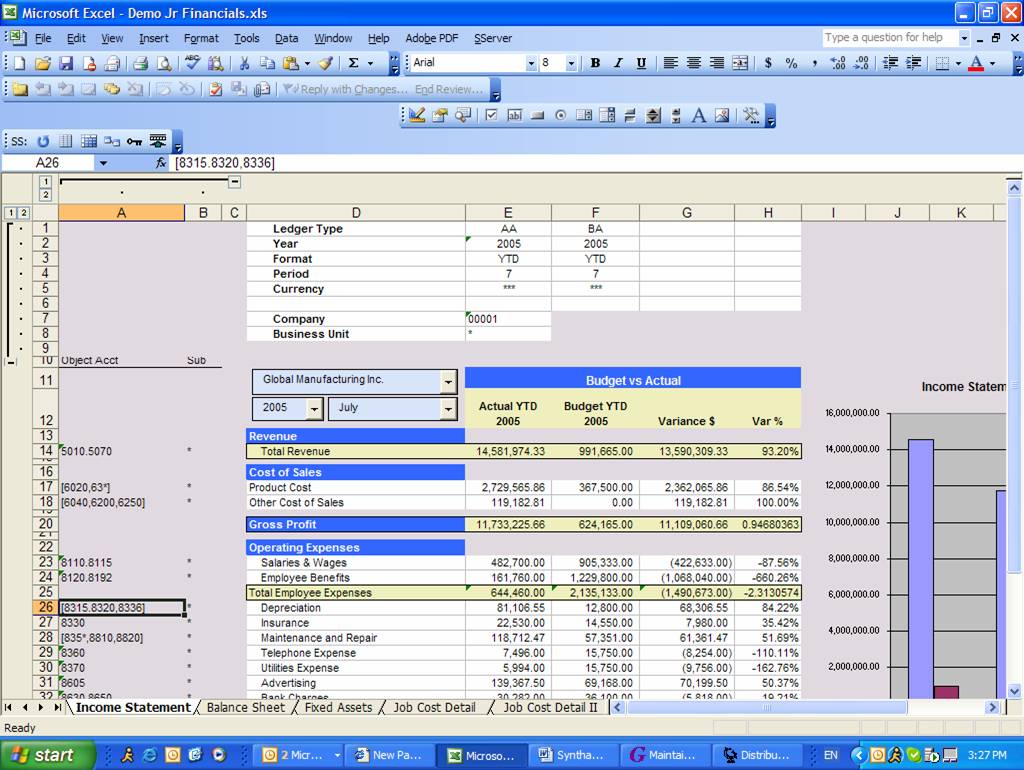Image resolution: width=1024 pixels, height=770 pixels.
Task: Click the key icon on SS toolbar
Action: pos(135,141)
